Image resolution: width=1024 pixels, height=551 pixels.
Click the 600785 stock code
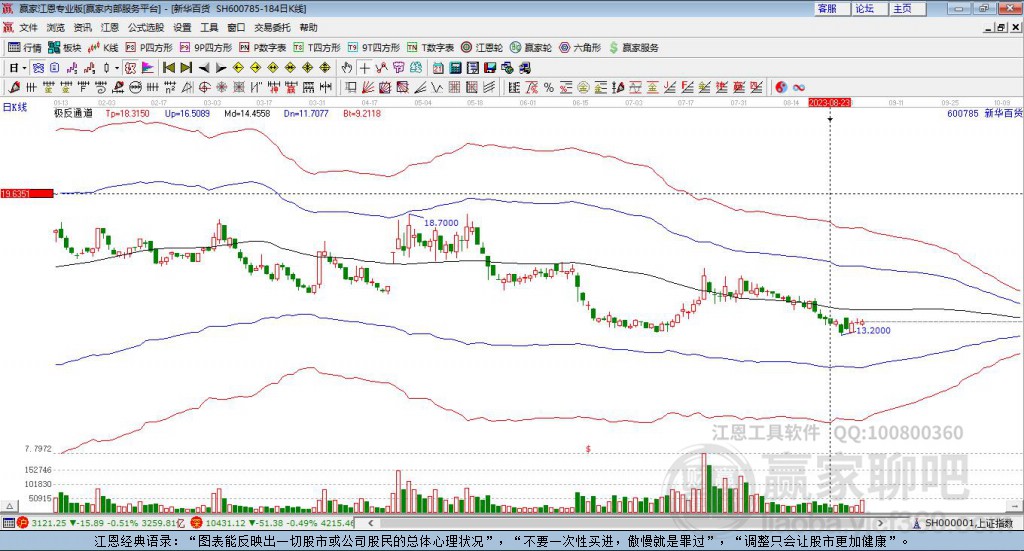point(963,114)
